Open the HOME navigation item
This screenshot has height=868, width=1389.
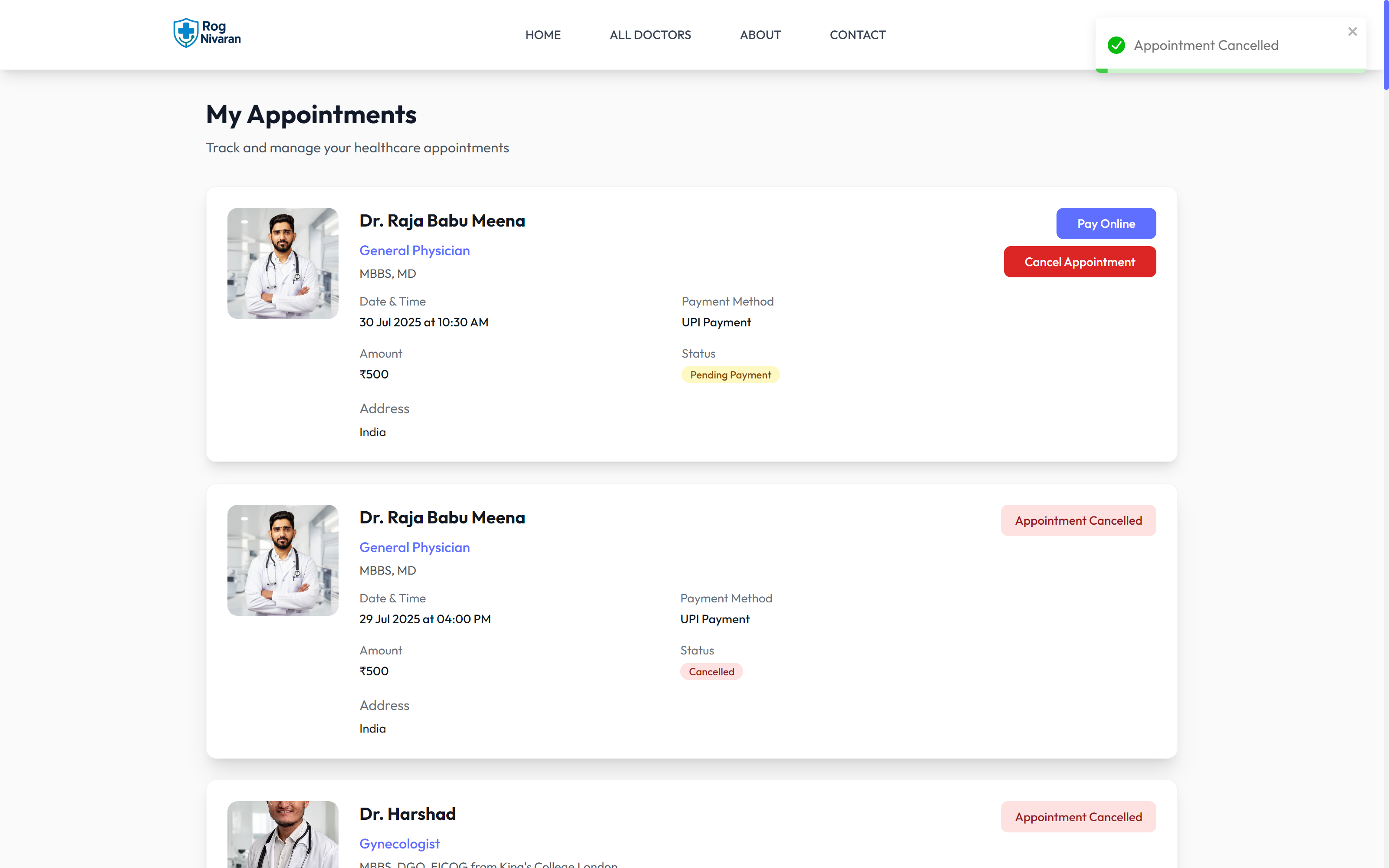pyautogui.click(x=543, y=35)
